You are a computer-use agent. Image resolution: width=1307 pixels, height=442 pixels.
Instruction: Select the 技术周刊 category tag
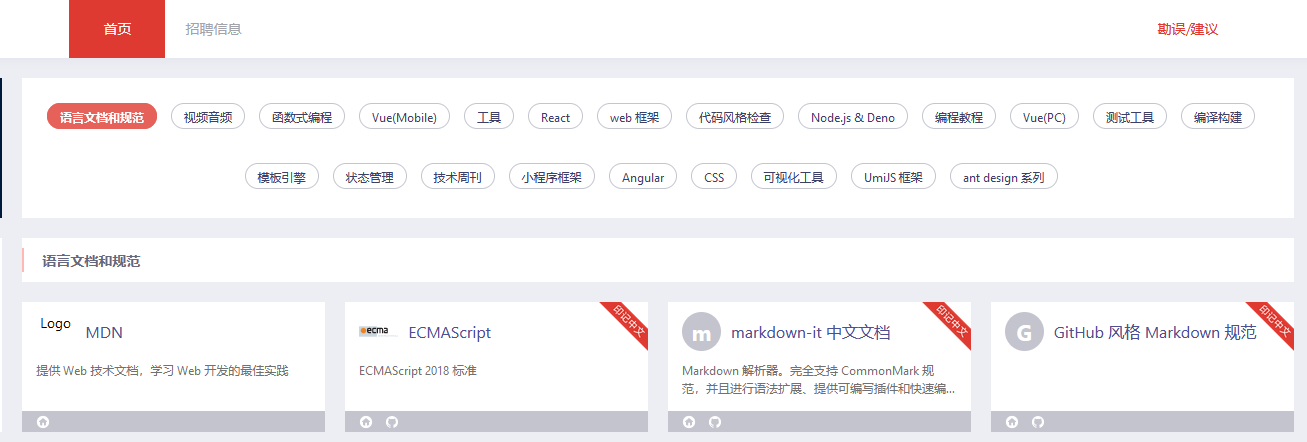coord(458,177)
